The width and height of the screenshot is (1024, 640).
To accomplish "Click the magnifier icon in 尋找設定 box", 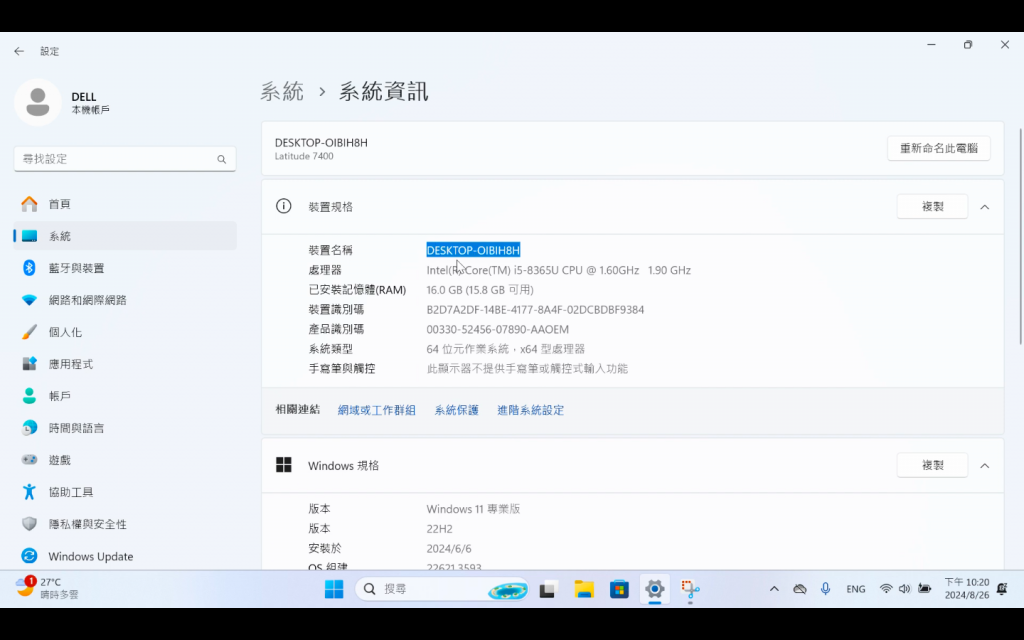I will [221, 159].
